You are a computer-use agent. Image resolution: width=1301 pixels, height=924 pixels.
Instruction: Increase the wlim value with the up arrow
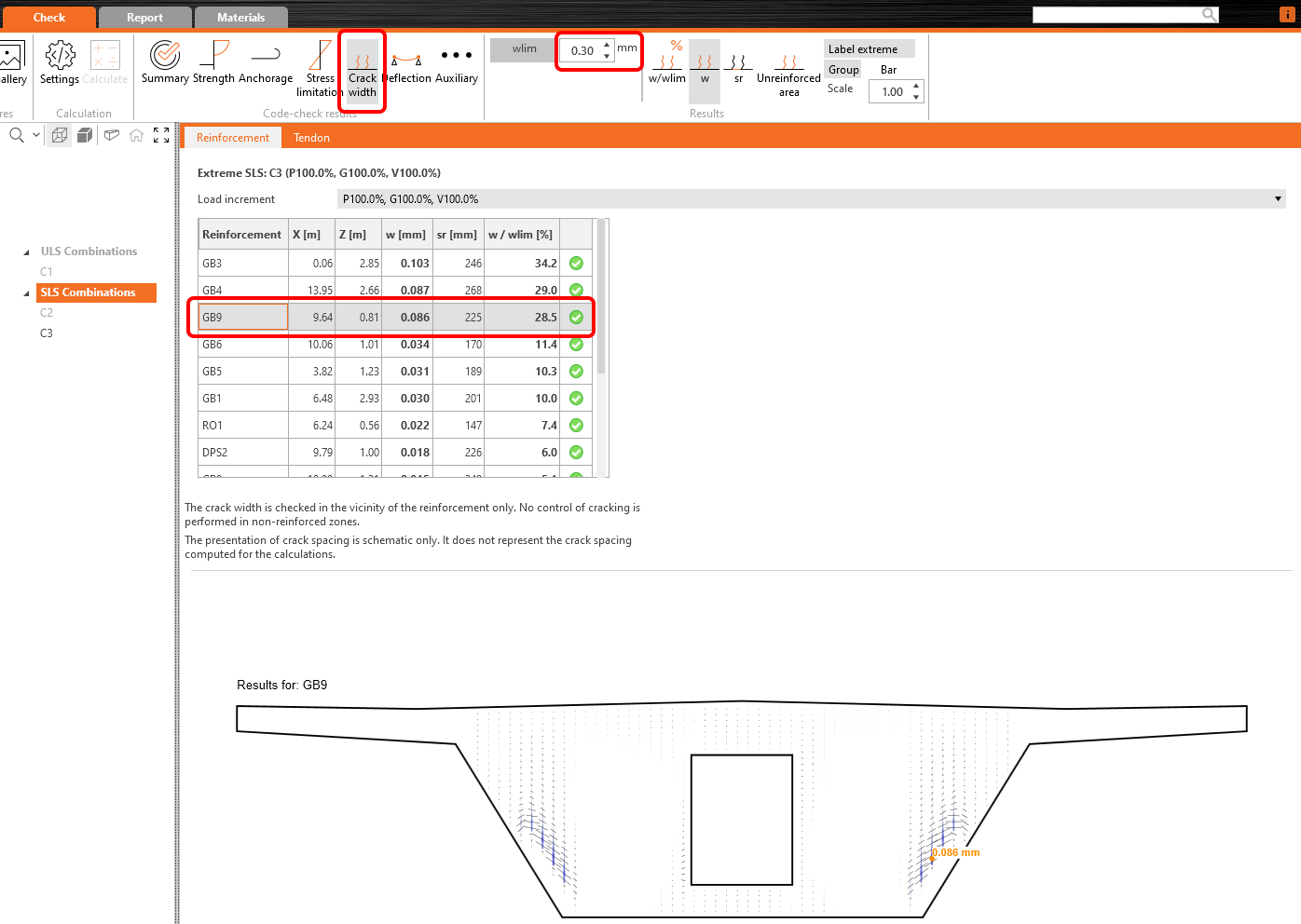coord(607,45)
